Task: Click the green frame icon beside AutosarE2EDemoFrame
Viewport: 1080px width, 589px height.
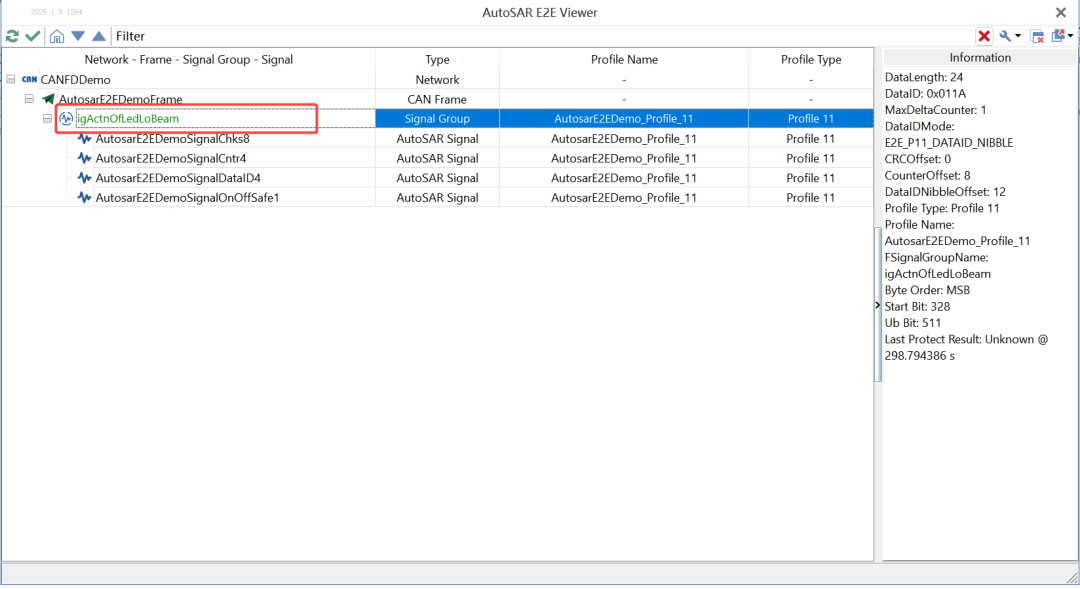Action: point(48,99)
